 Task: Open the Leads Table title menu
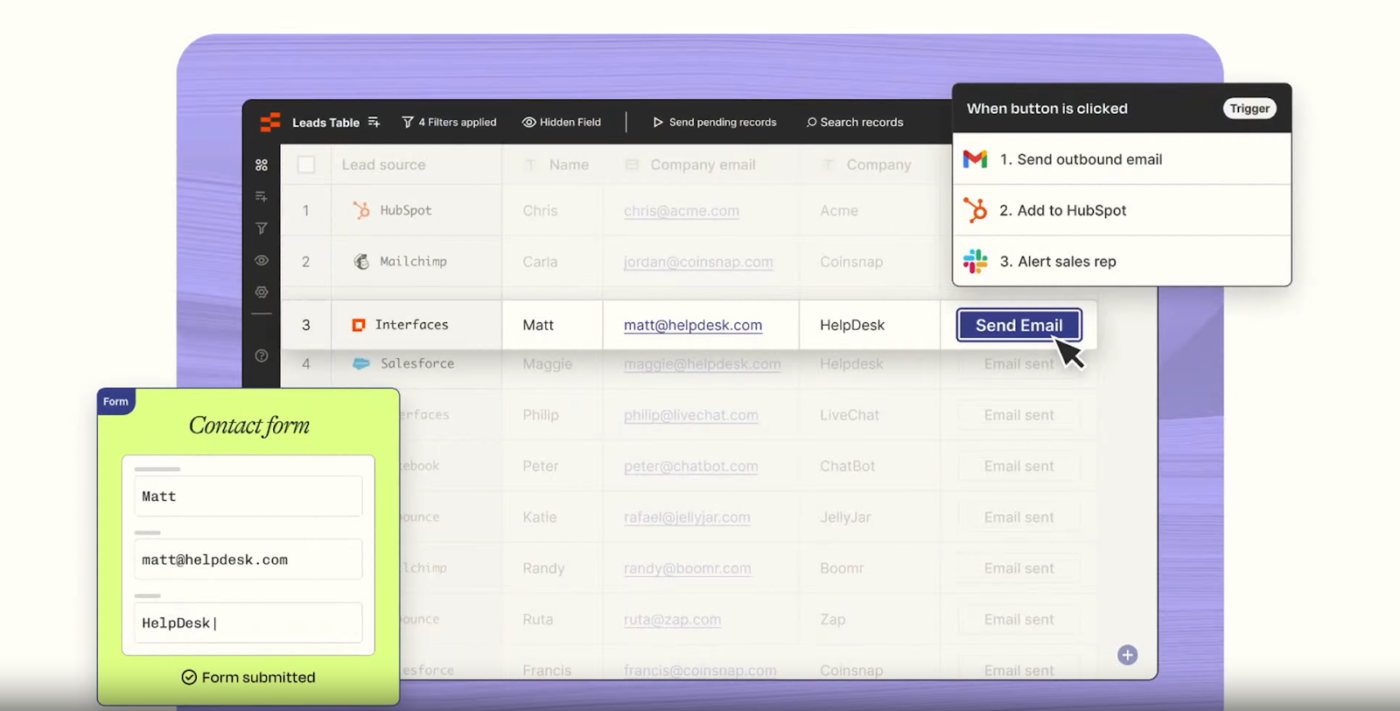click(326, 122)
